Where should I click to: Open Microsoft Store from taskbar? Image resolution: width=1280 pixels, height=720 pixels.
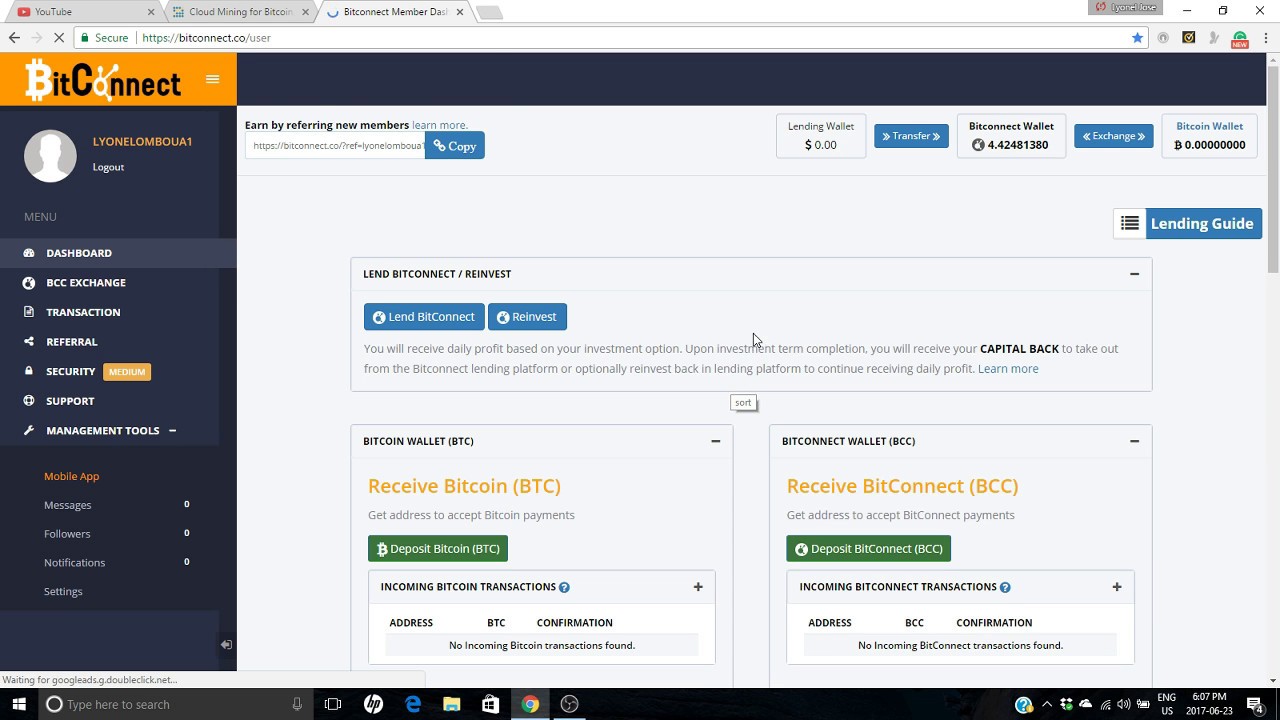[490, 704]
